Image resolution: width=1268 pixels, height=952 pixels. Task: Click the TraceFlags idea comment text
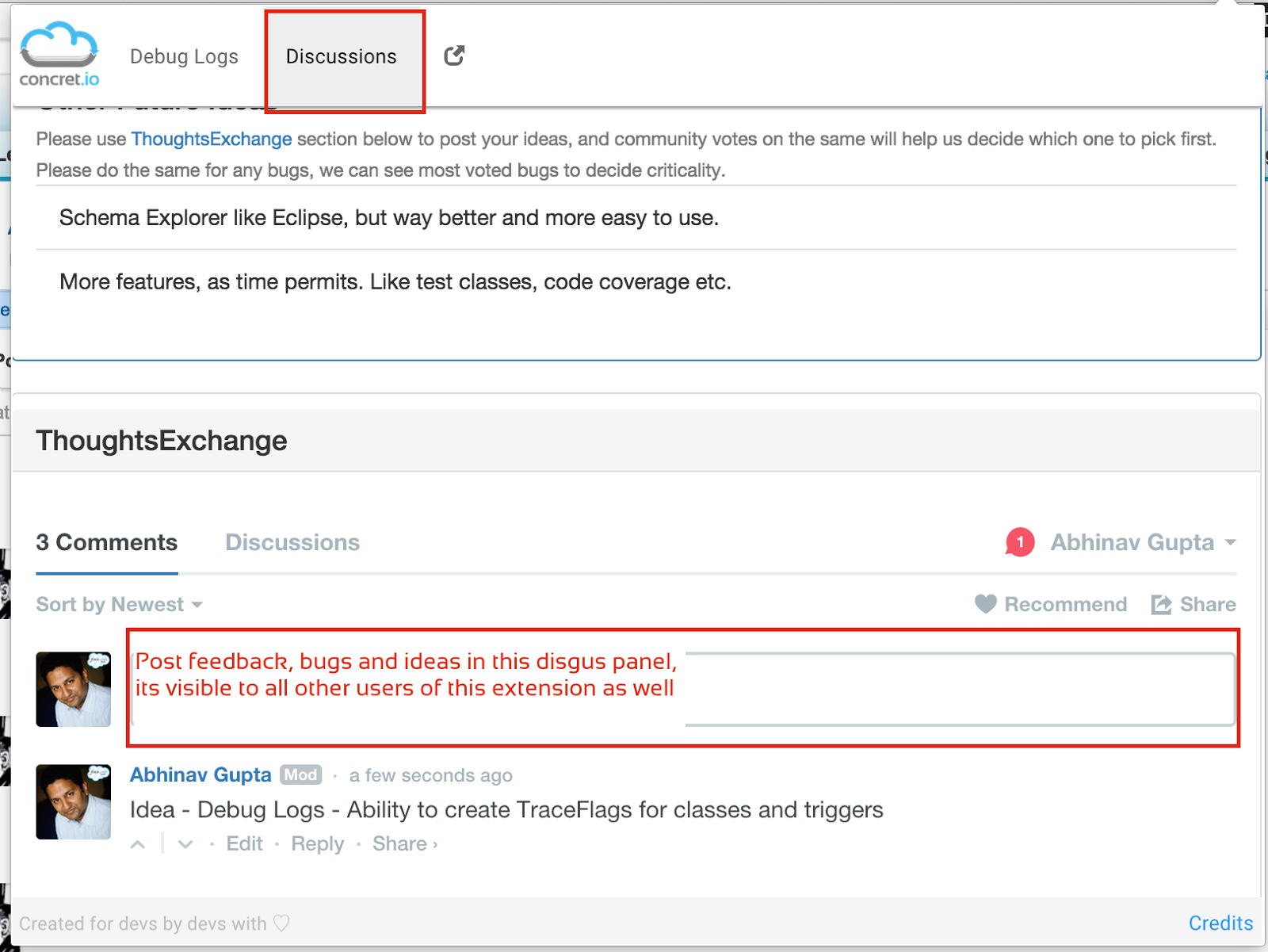click(x=506, y=809)
